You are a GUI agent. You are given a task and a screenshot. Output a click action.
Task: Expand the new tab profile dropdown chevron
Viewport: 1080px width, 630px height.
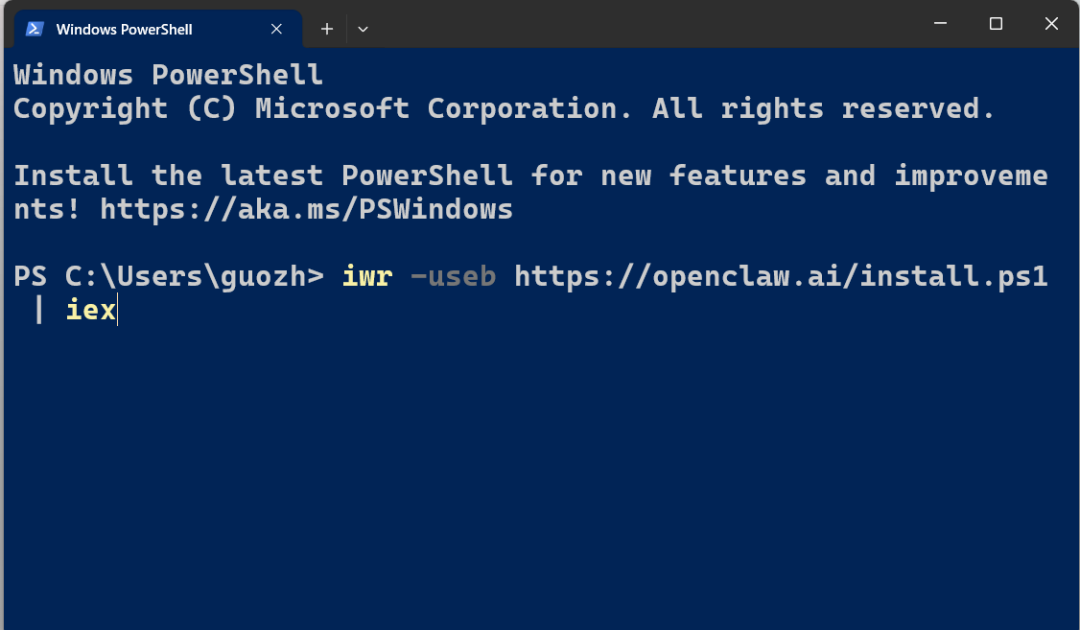tap(363, 29)
